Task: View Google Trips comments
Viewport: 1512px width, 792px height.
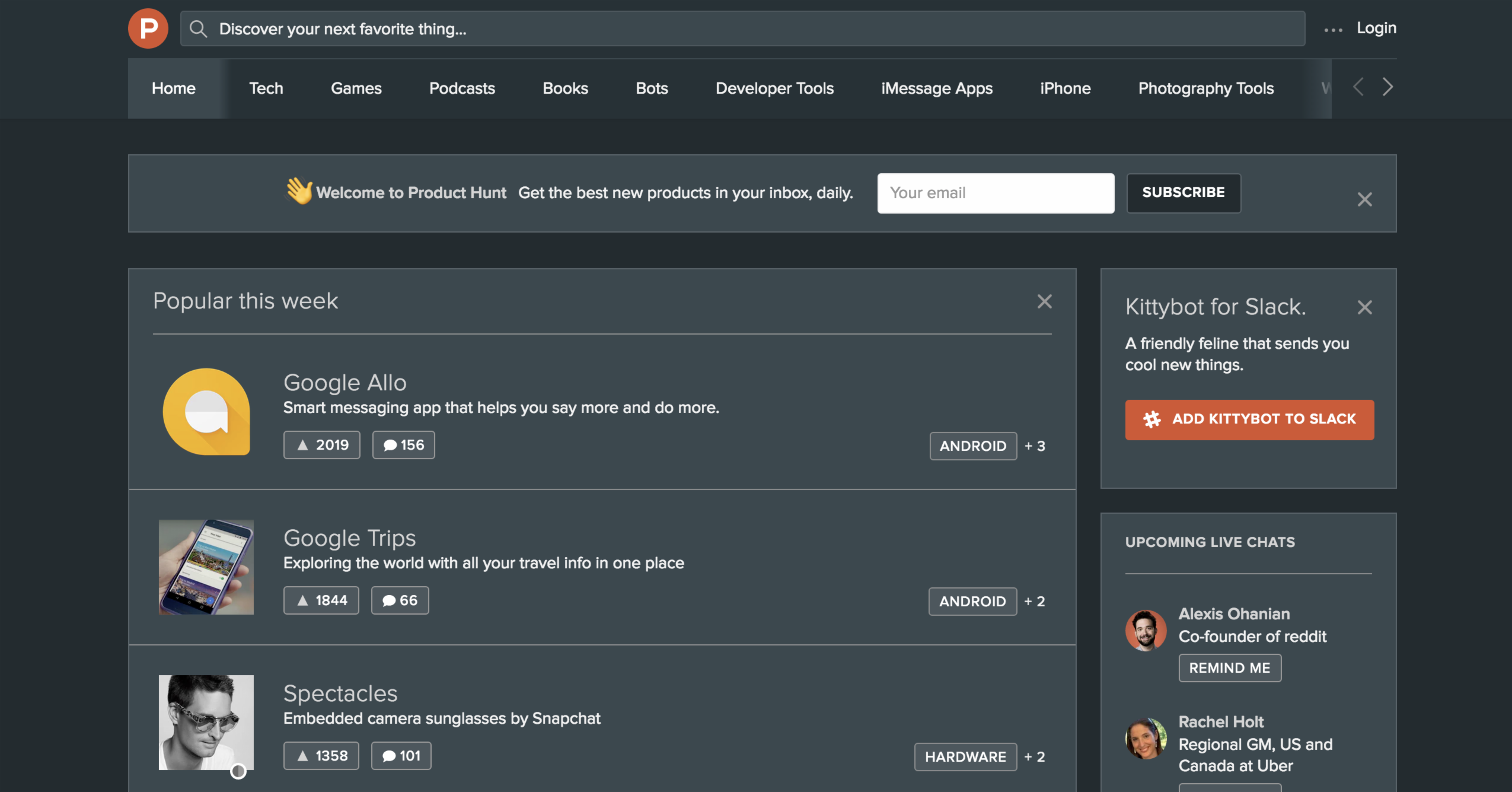Action: (400, 600)
